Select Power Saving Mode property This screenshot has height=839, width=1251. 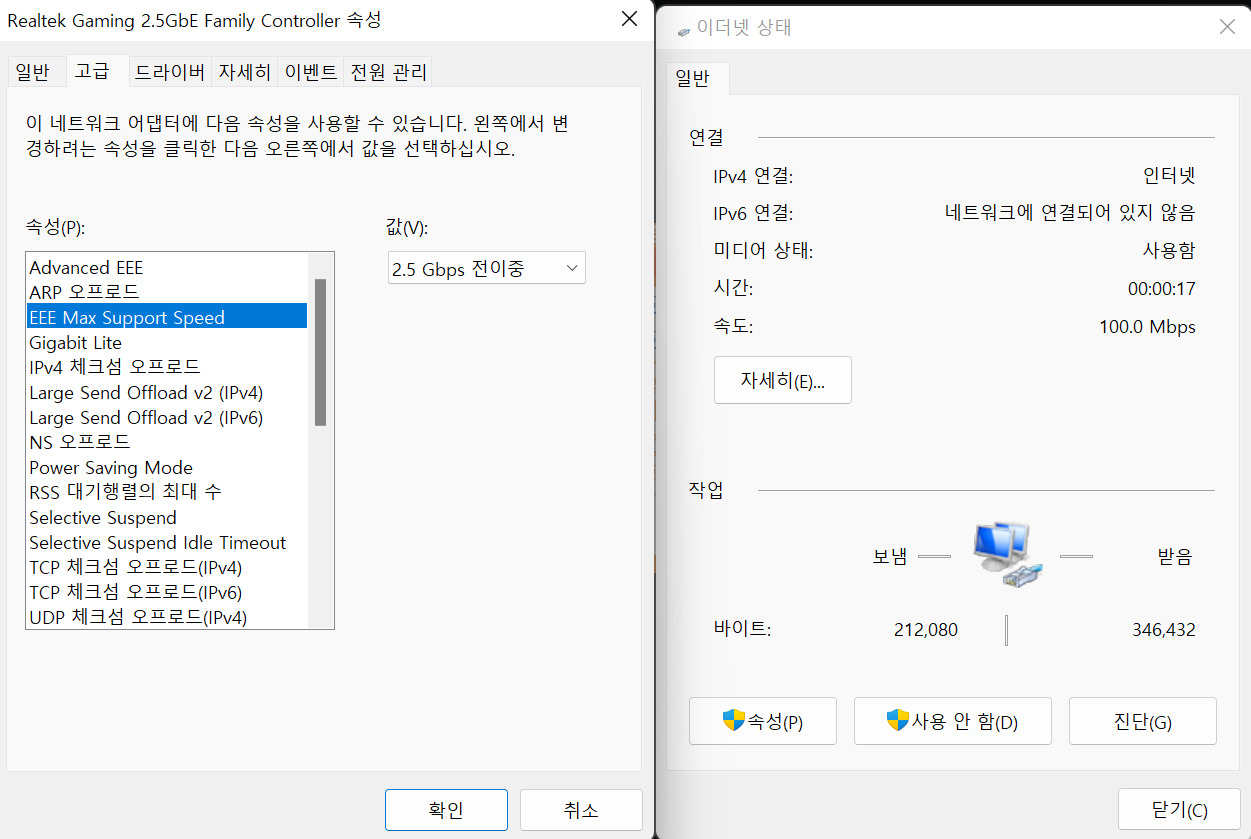(x=111, y=468)
